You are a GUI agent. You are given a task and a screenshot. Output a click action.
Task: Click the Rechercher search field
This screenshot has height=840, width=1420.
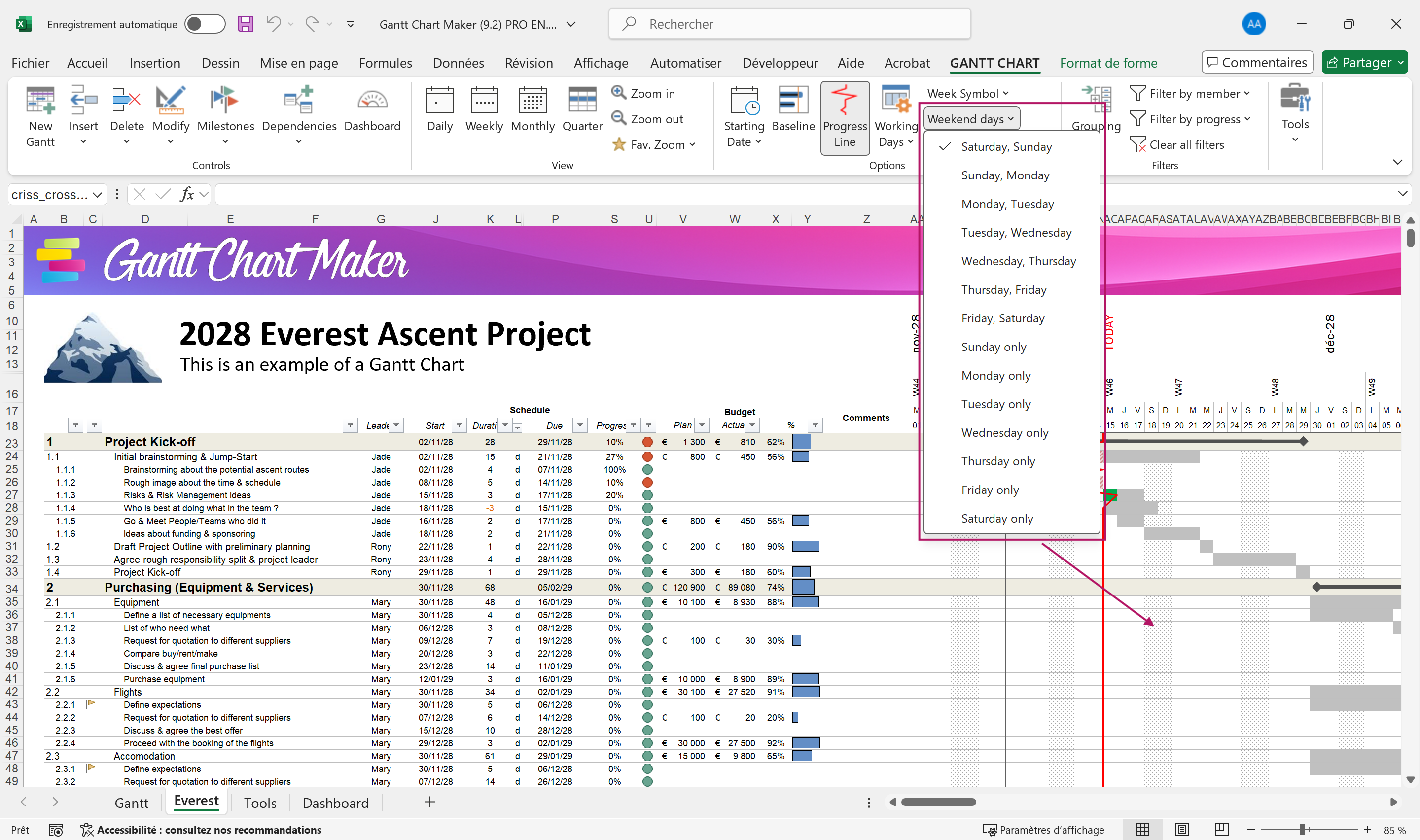coord(789,24)
